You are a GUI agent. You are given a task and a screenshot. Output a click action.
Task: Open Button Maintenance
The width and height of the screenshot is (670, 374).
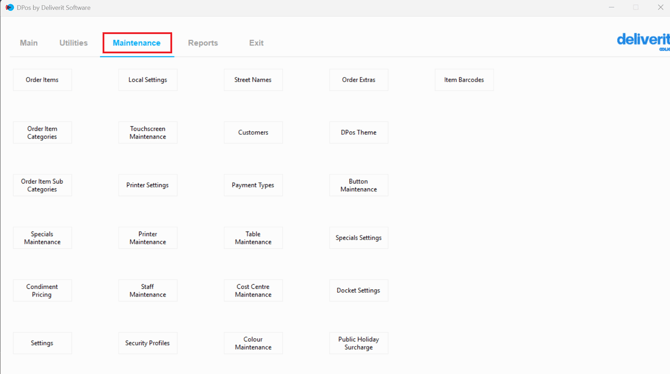[x=359, y=185]
